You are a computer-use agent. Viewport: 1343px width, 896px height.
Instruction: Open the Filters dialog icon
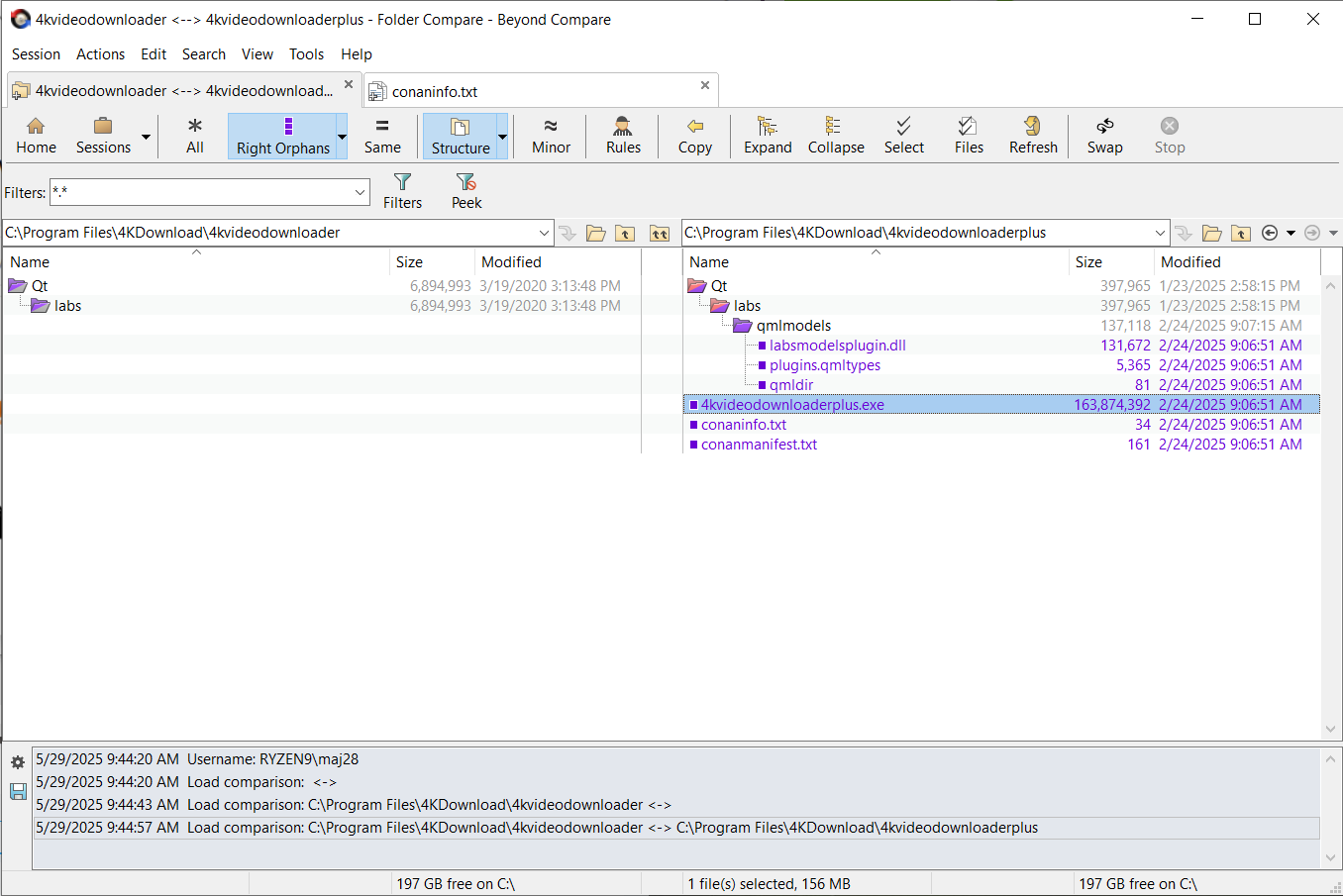tap(402, 190)
